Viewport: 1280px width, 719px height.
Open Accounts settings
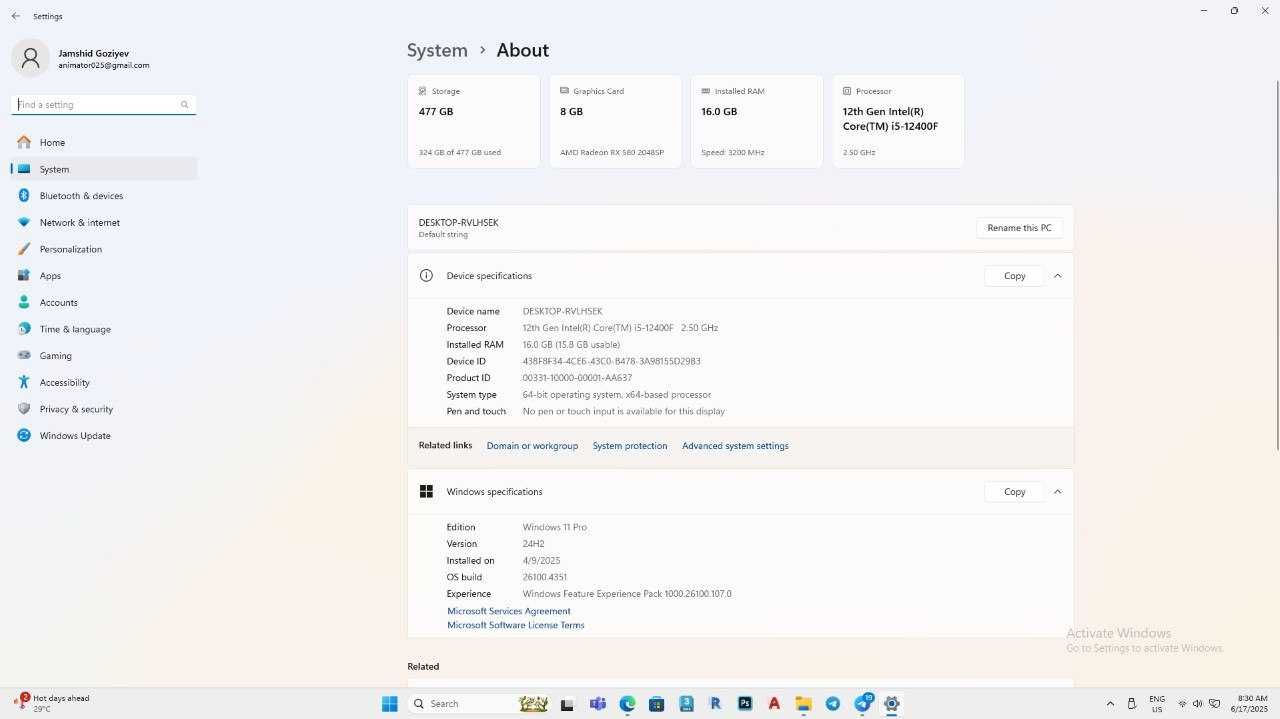104,302
